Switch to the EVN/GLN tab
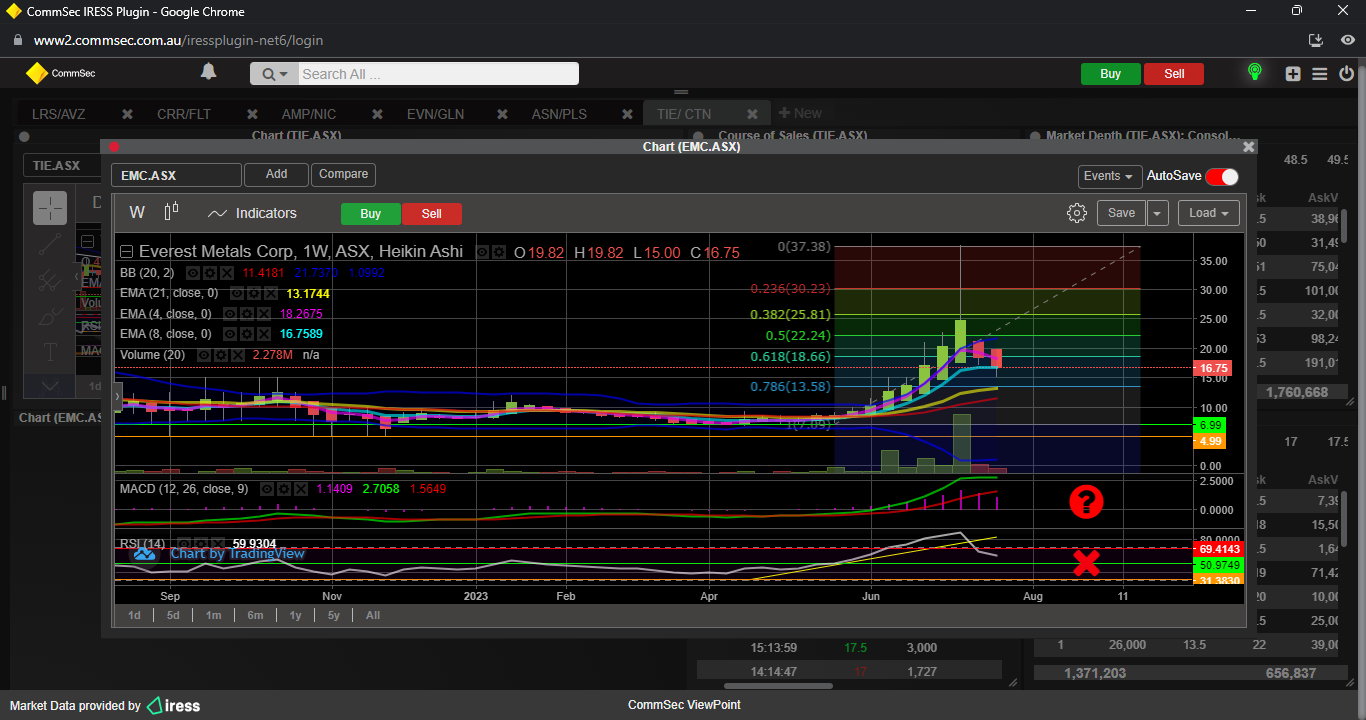This screenshot has width=1366, height=720. (x=435, y=114)
